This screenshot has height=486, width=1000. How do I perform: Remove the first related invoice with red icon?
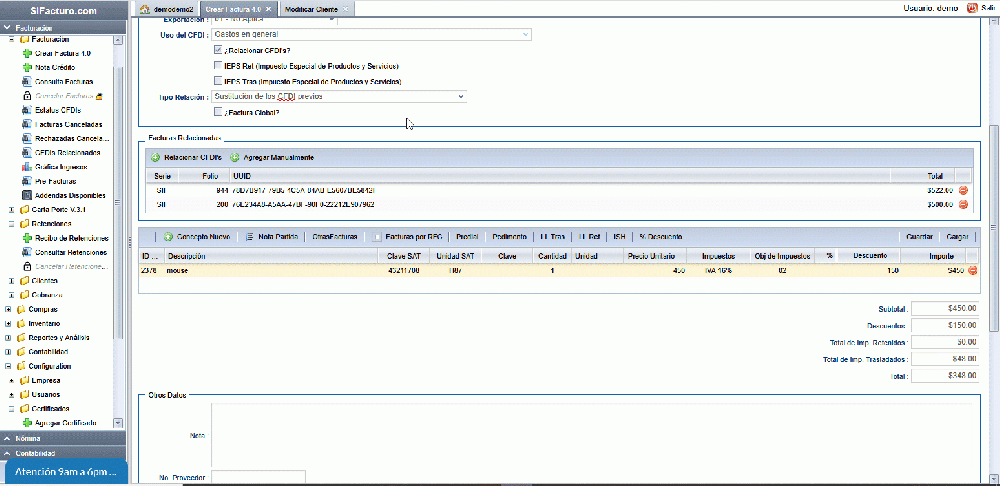coord(964,190)
